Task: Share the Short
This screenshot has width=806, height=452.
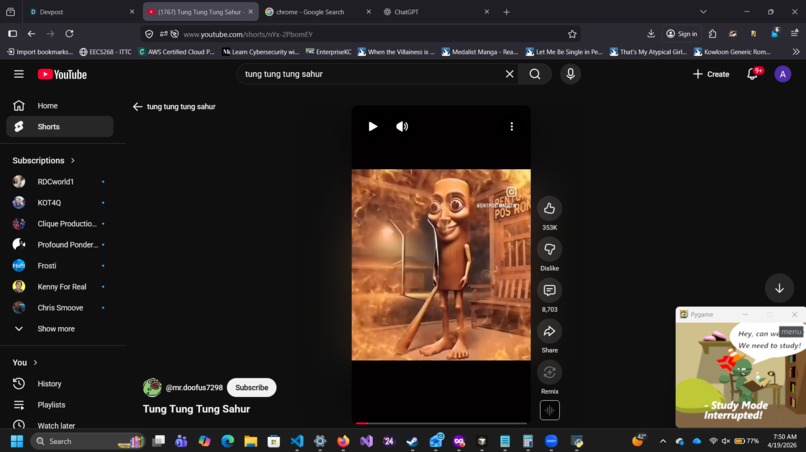Action: pyautogui.click(x=549, y=331)
